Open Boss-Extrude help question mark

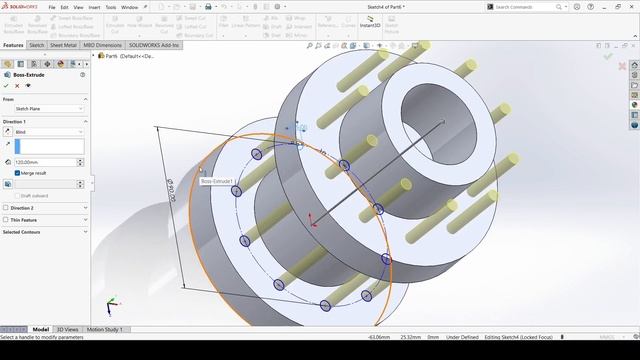pyautogui.click(x=82, y=75)
